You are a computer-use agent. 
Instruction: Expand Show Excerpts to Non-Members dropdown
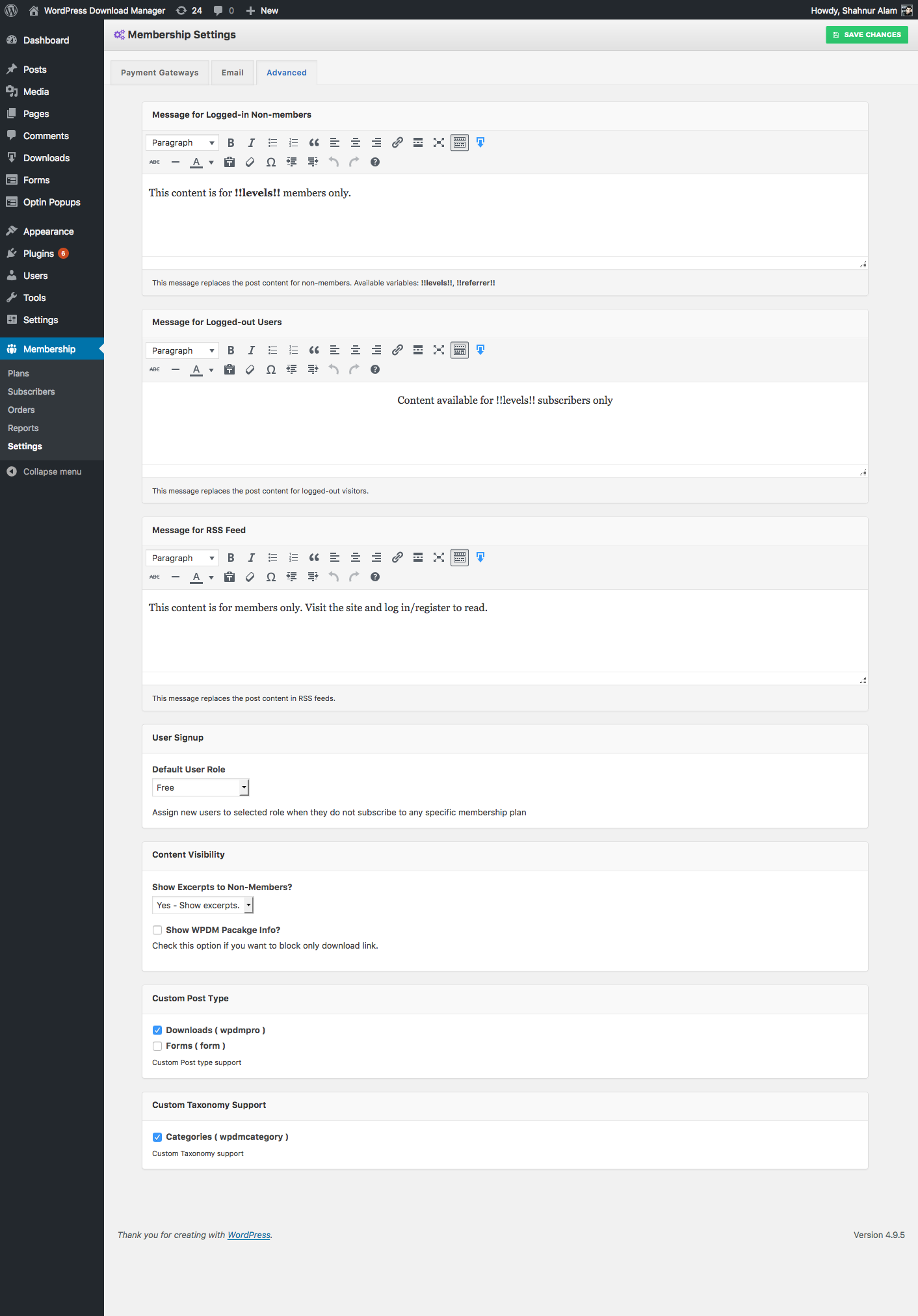pos(203,906)
